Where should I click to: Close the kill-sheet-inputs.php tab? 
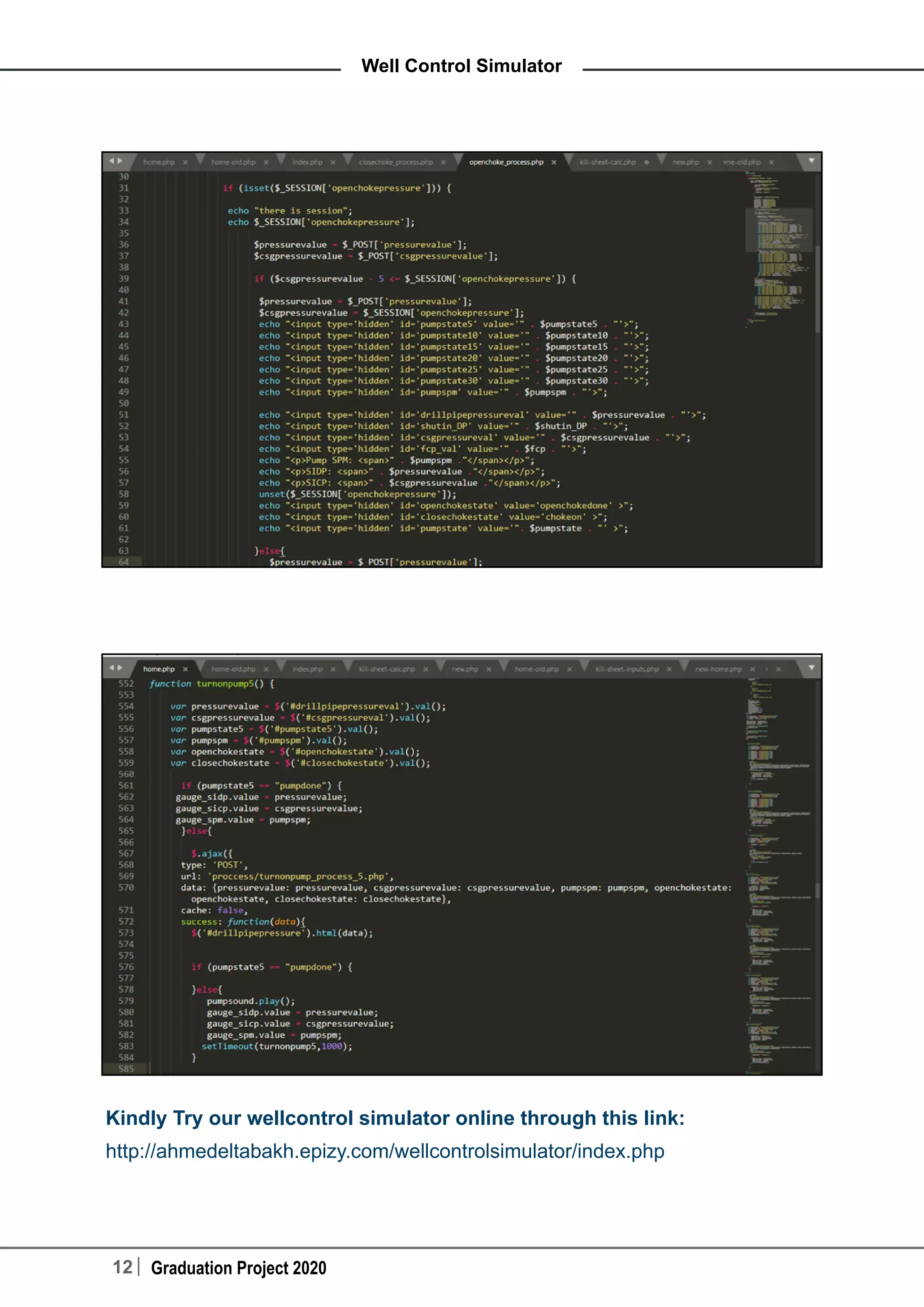coord(669,669)
